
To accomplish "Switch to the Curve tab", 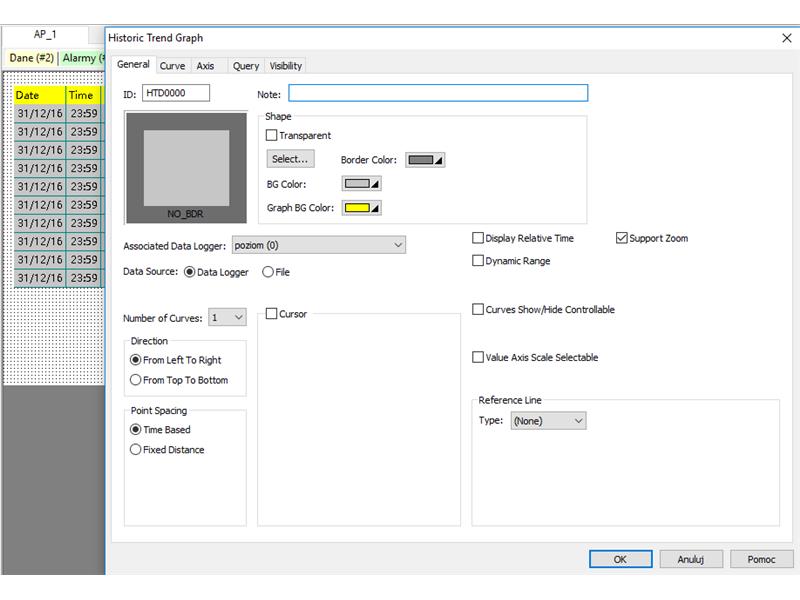I will pos(172,66).
